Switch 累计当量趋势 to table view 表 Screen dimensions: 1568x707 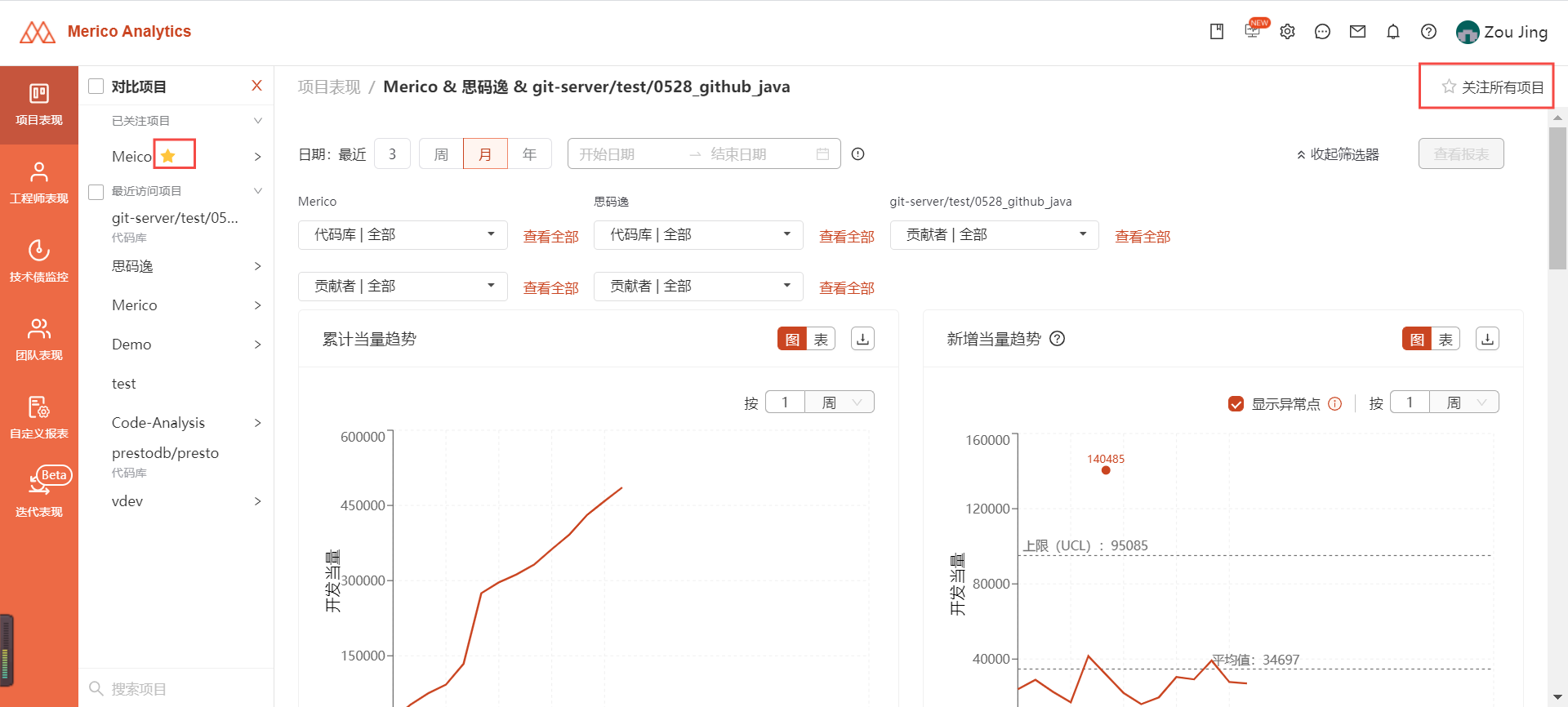pyautogui.click(x=821, y=339)
